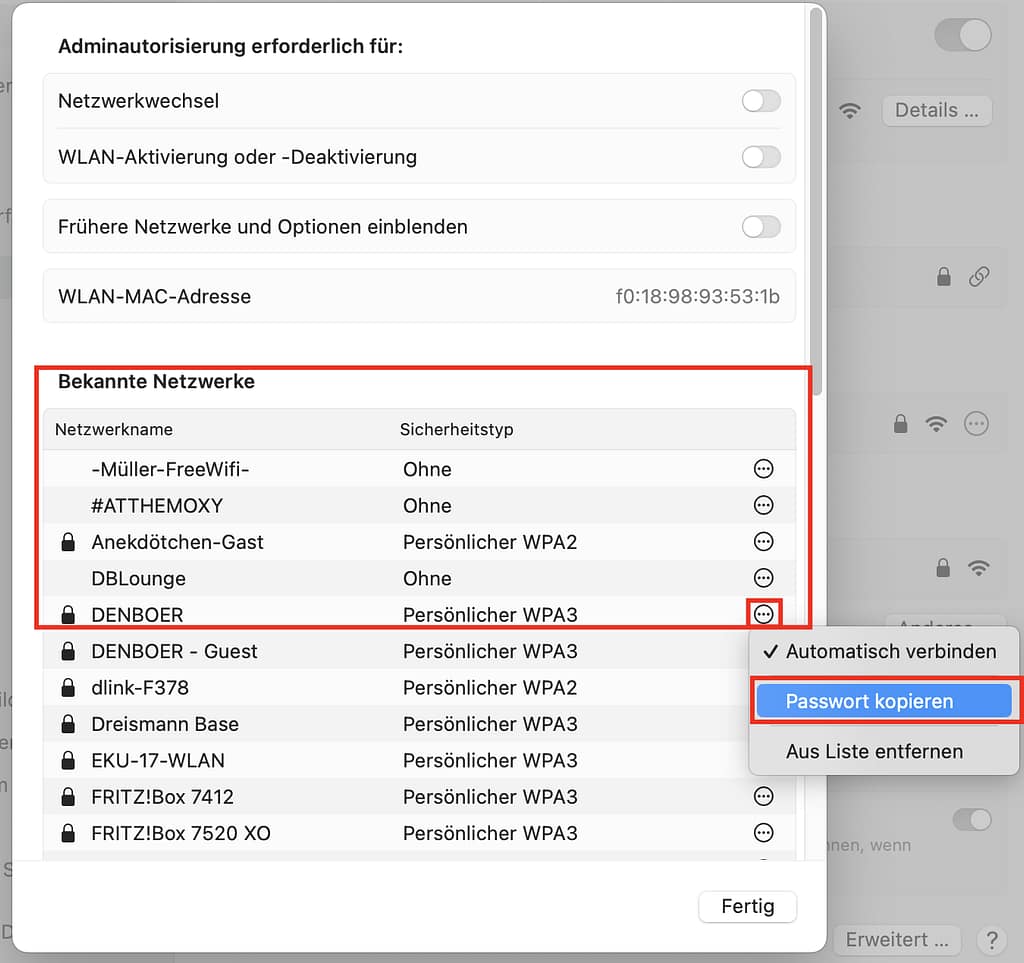The height and width of the screenshot is (963, 1024).
Task: Click the dialog's vertical scrollbar
Action: coord(817,200)
